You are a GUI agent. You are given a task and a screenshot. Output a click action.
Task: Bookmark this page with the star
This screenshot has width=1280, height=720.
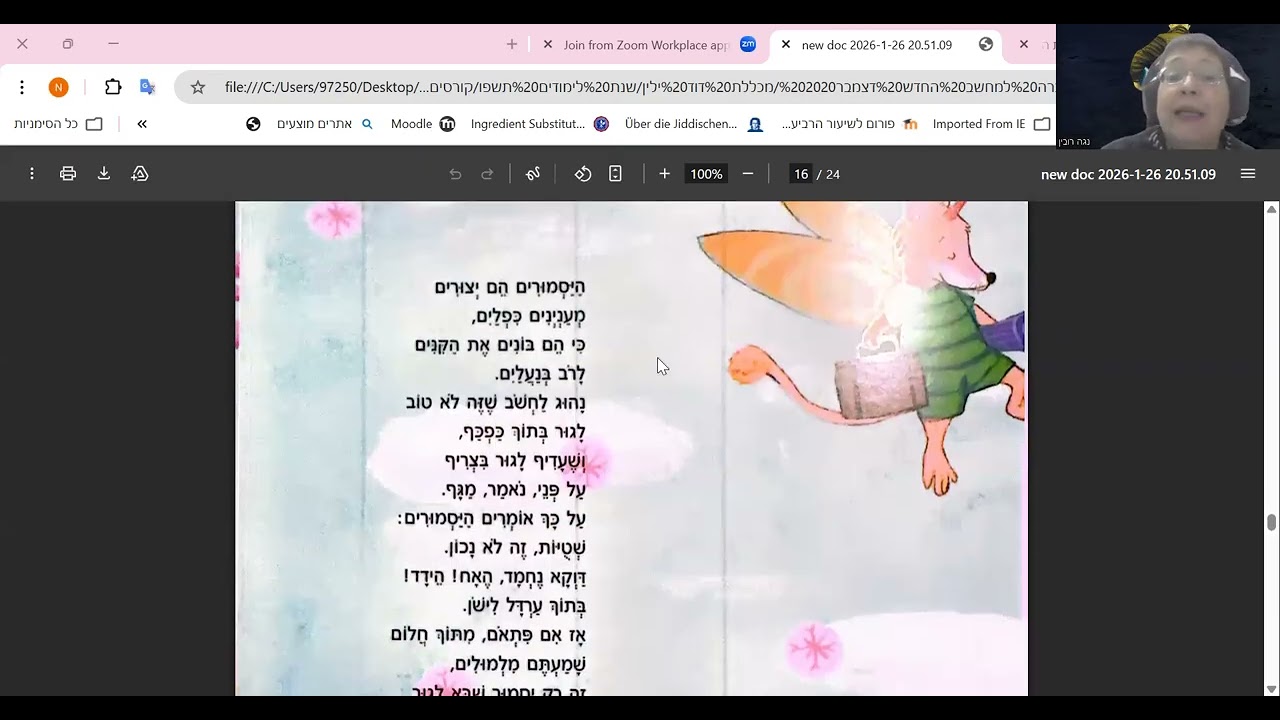click(x=198, y=88)
